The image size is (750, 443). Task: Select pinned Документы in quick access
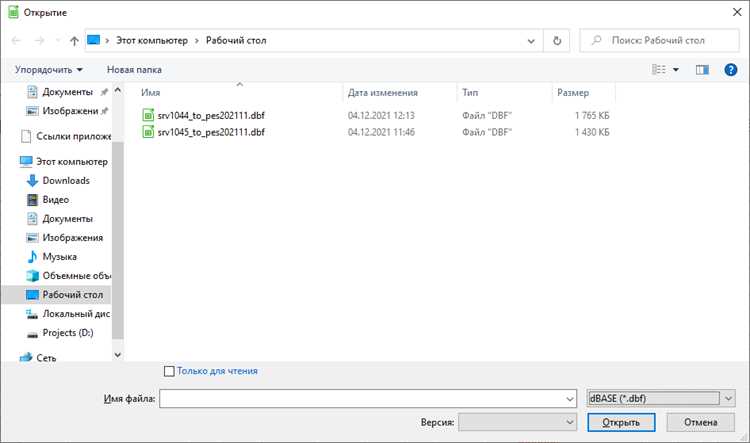(67, 92)
